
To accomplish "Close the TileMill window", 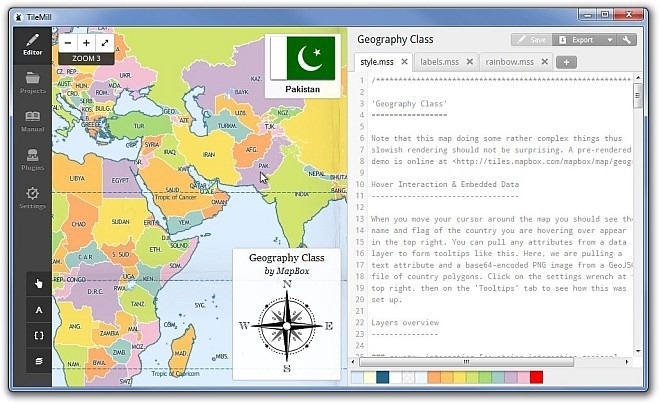I will [628, 15].
